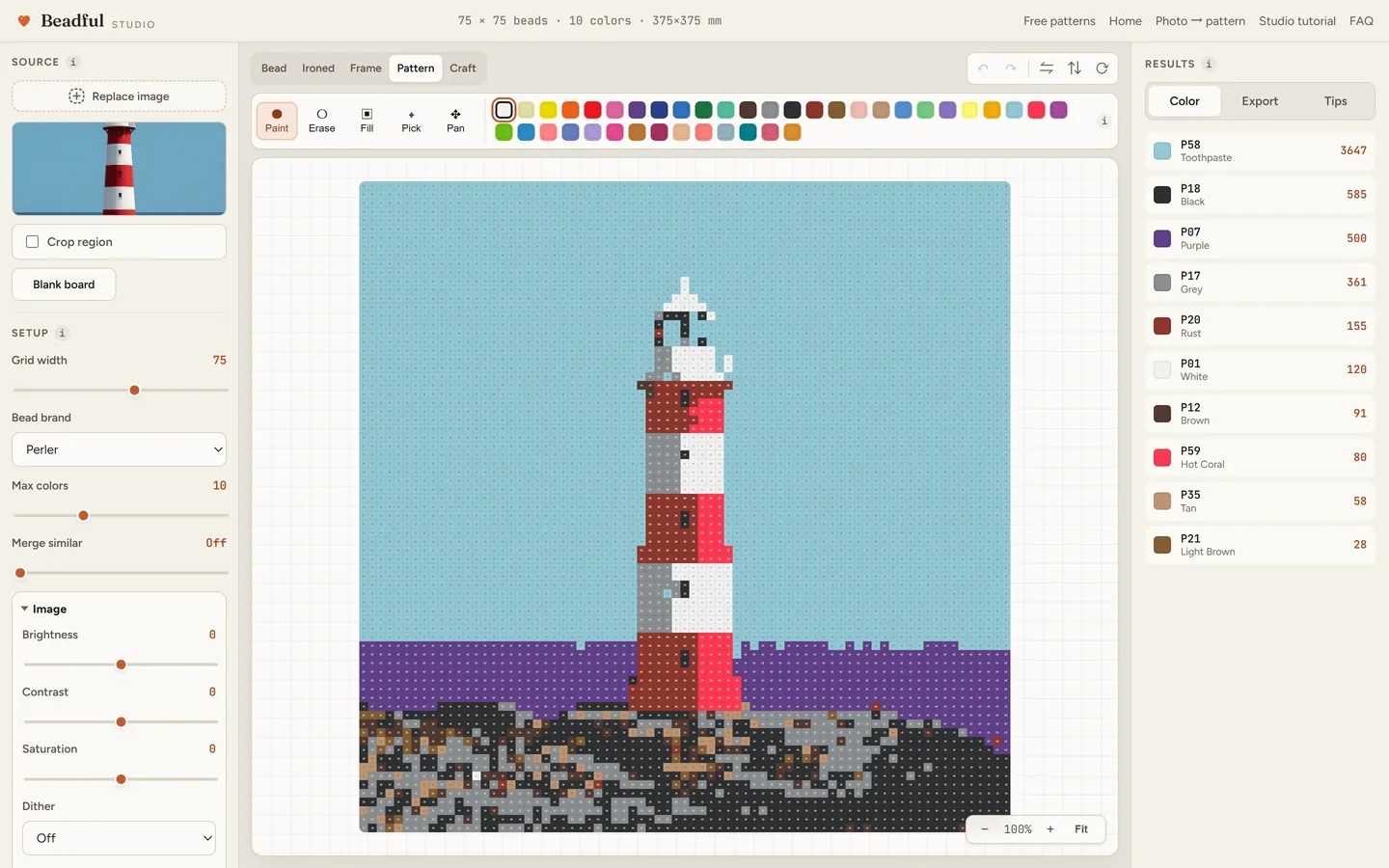The width and height of the screenshot is (1389, 868).
Task: Zoom out with the minus button
Action: 984,829
